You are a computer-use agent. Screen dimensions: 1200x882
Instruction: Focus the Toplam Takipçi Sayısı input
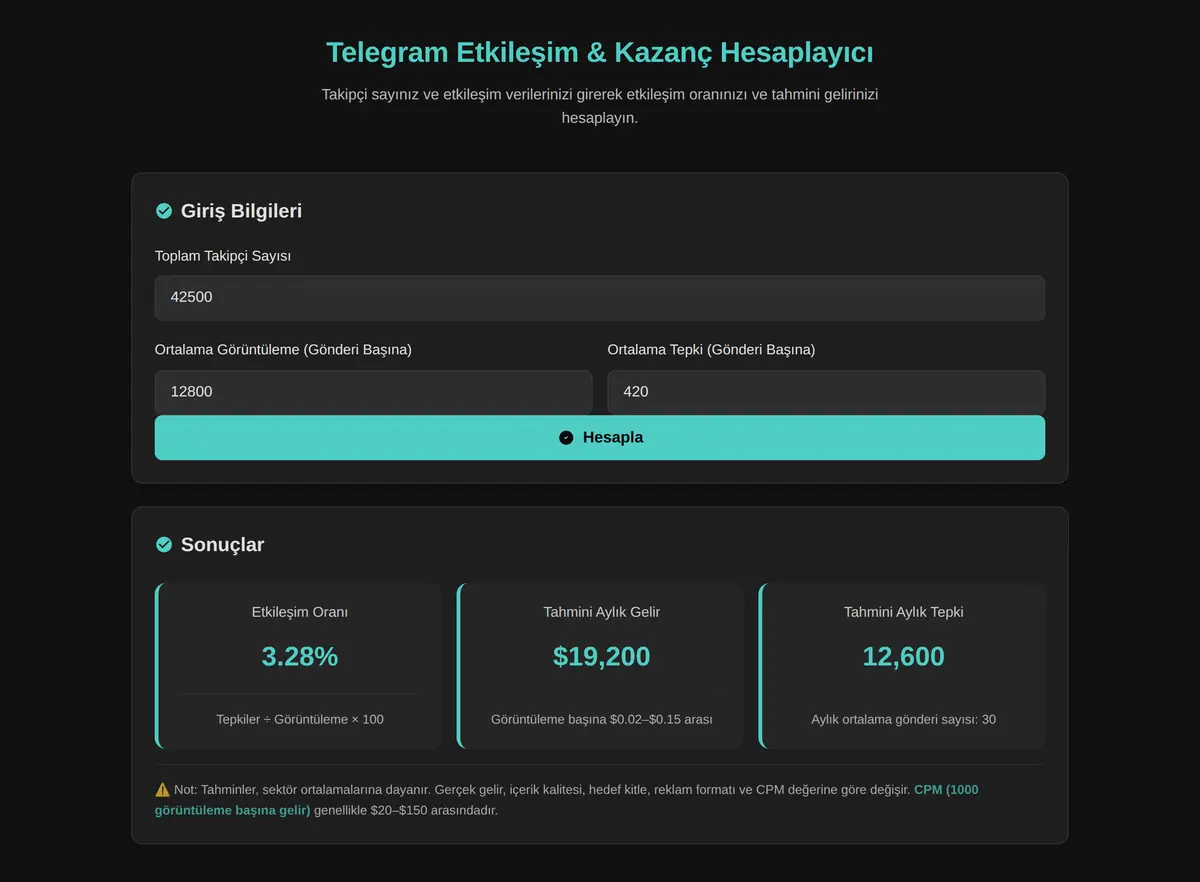[600, 298]
